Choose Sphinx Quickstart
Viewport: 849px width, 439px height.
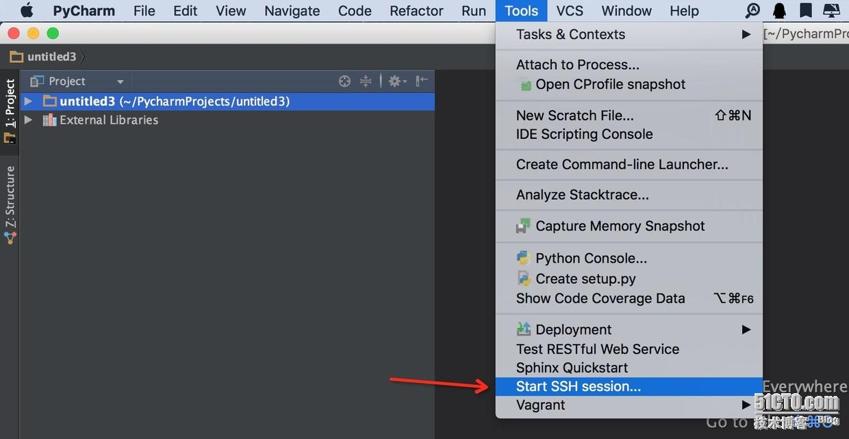tap(629, 368)
